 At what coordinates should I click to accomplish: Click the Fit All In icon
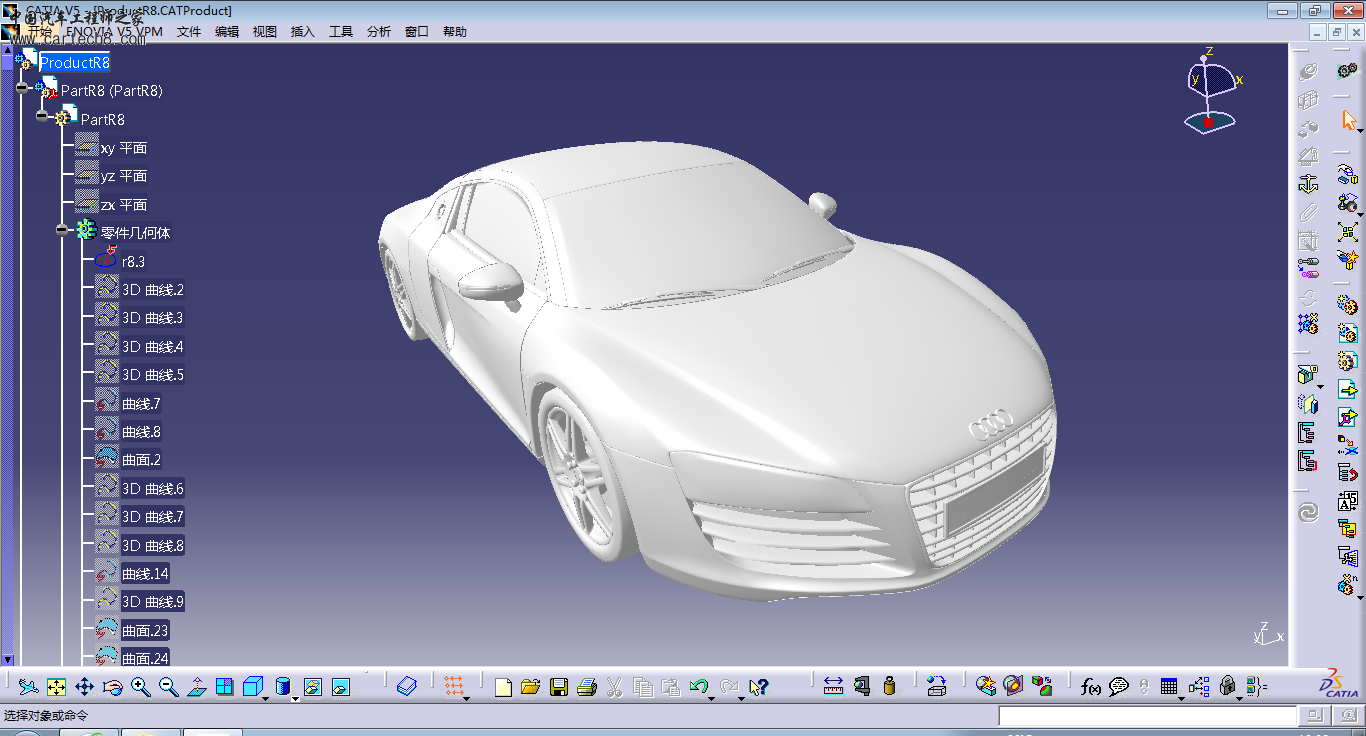click(x=57, y=687)
